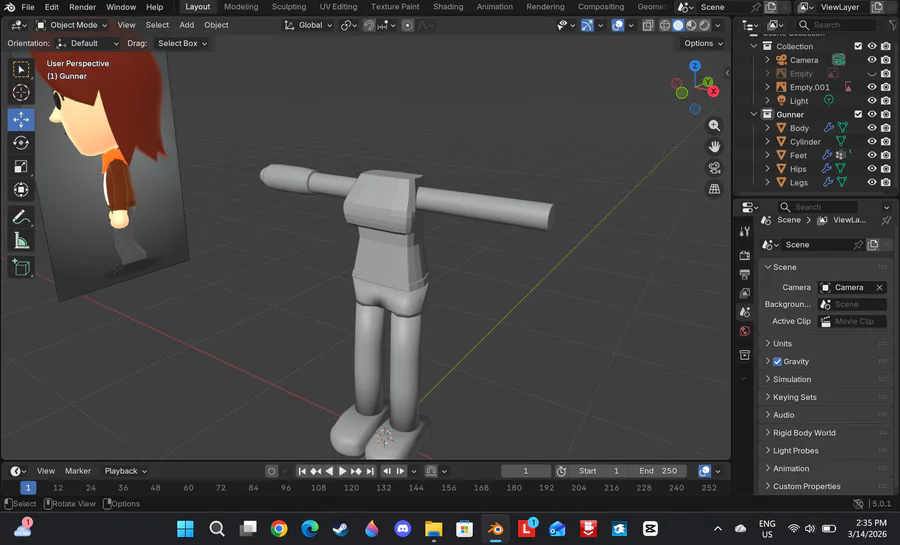Select the Rotate tool in the toolbar
The image size is (900, 545).
[21, 143]
